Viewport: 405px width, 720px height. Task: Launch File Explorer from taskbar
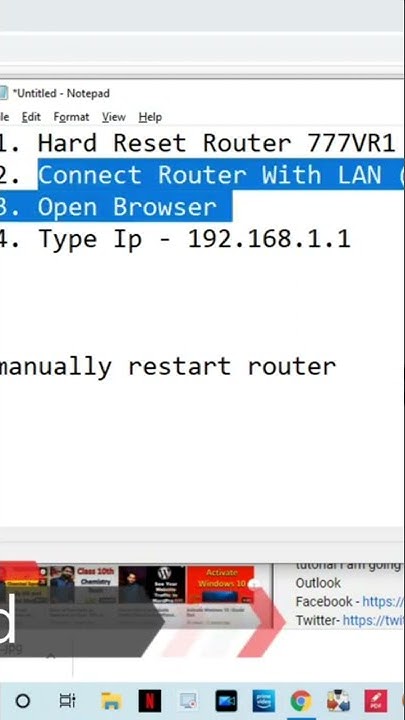[112, 702]
